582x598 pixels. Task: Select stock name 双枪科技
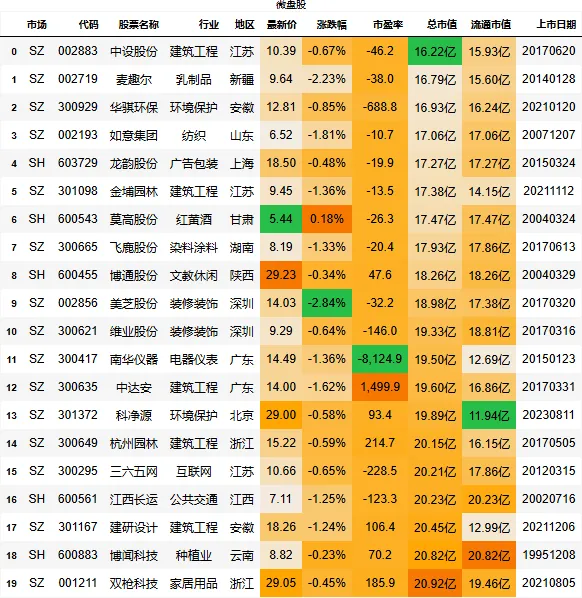[134, 584]
